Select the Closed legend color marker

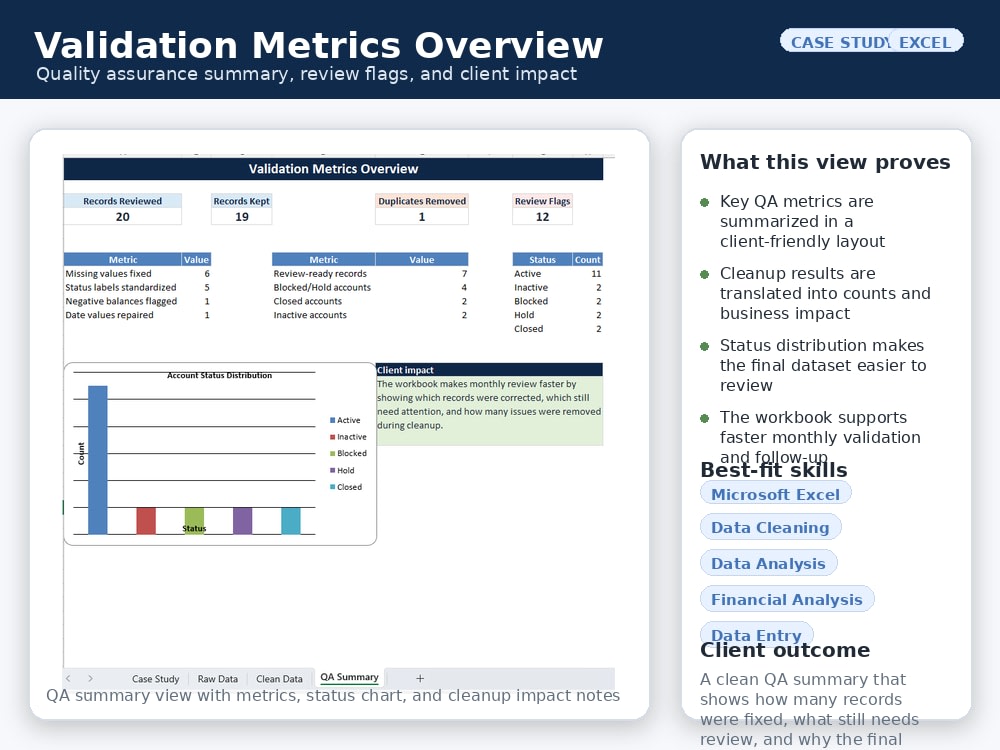click(332, 487)
